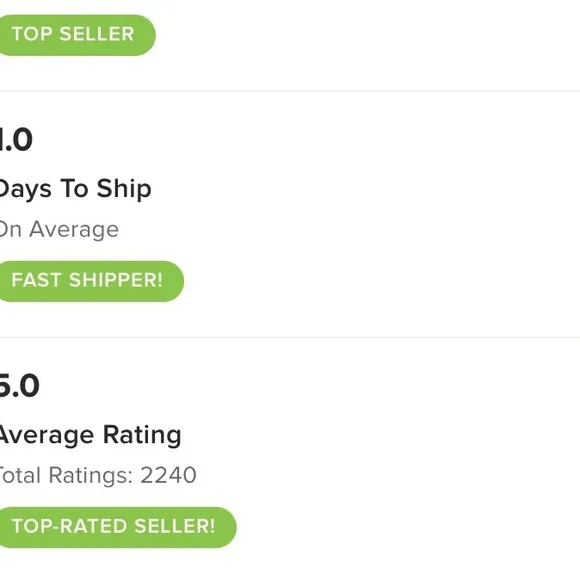Click the On Average subtext

(x=59, y=230)
